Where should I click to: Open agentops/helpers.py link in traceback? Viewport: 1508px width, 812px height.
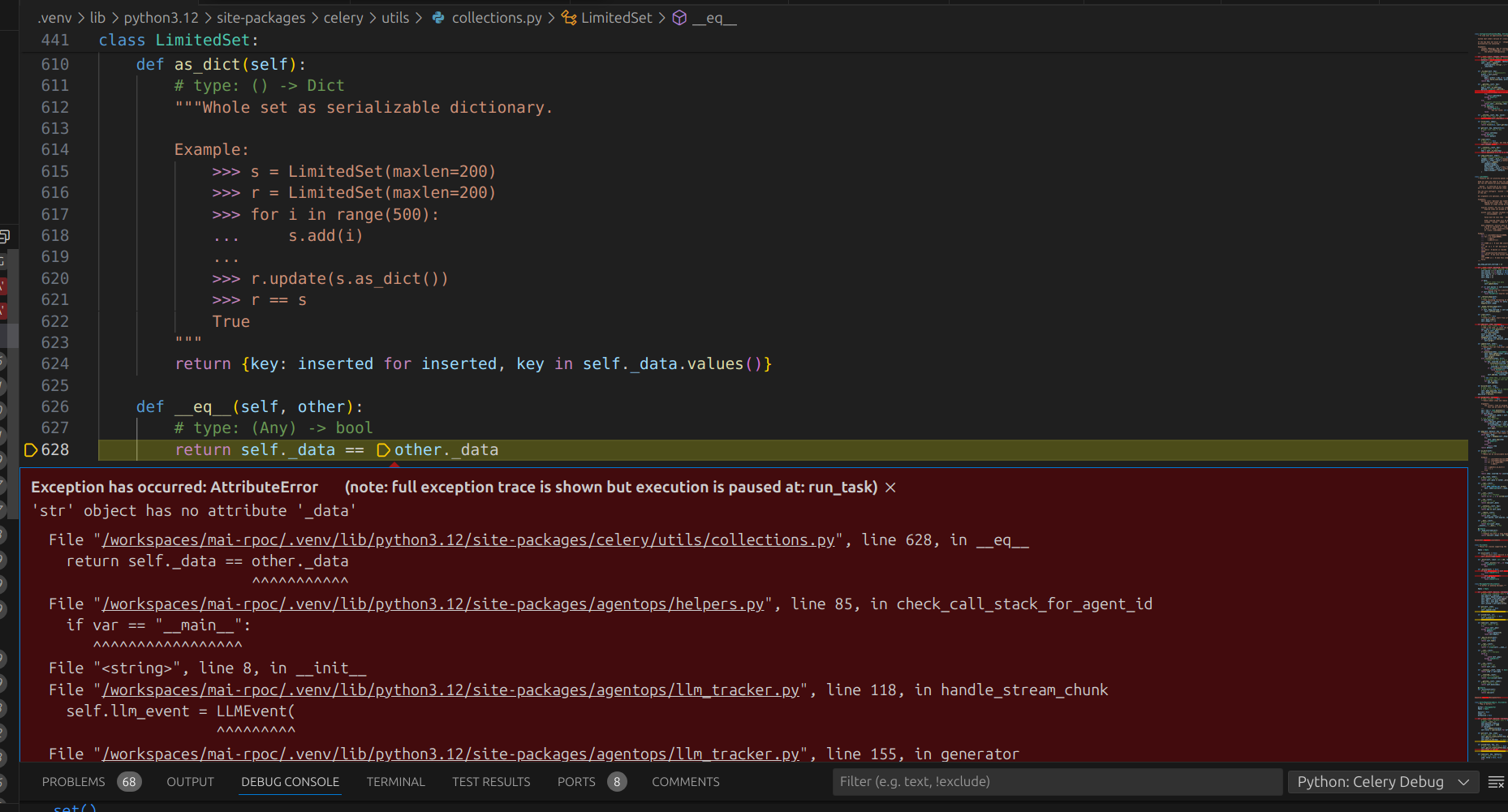point(433,604)
